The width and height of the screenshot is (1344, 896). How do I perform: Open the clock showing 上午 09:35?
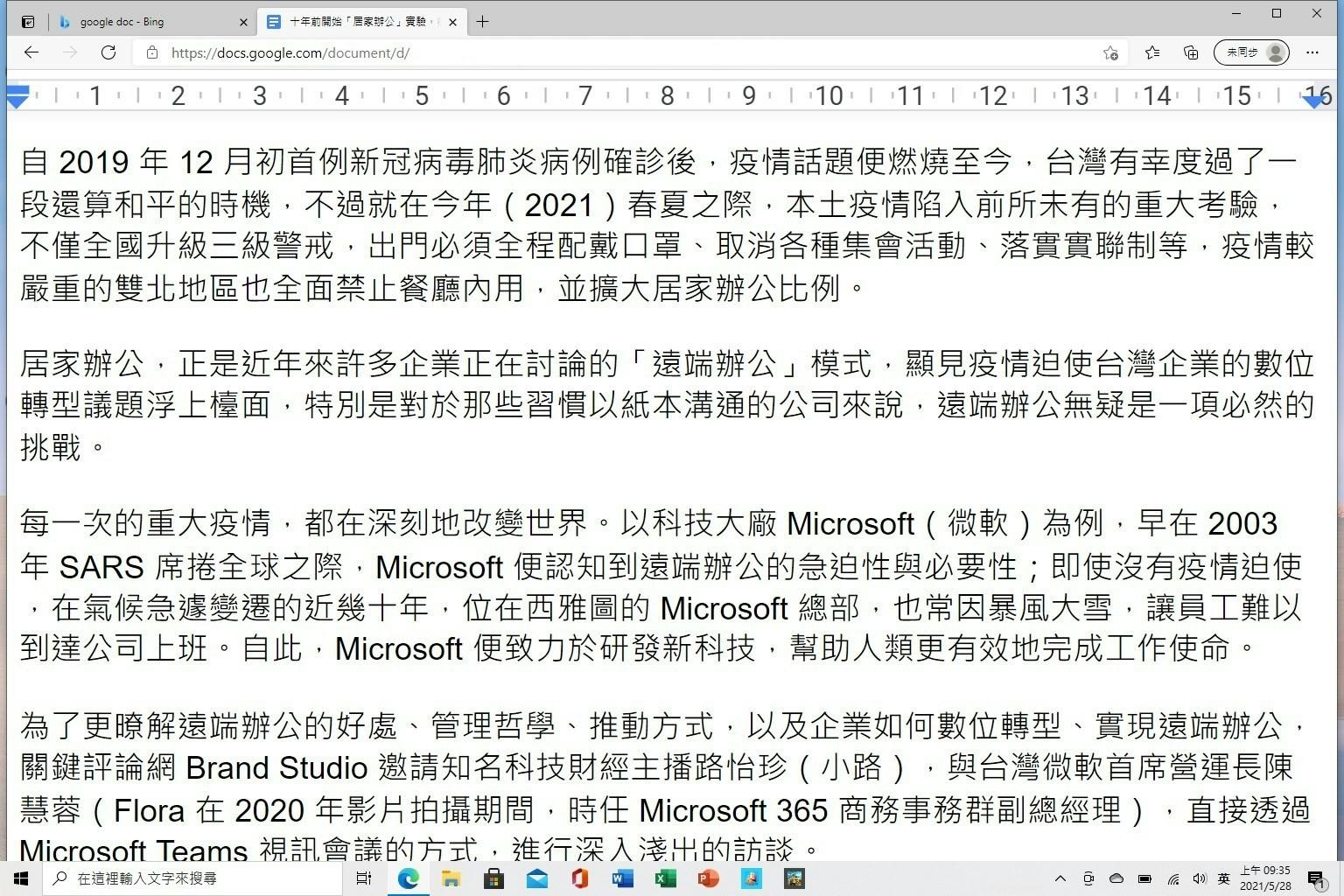[x=1265, y=878]
